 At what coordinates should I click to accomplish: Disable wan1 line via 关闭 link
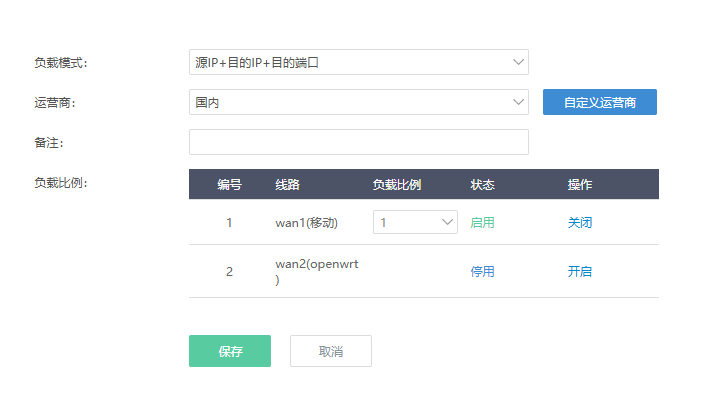pos(580,222)
